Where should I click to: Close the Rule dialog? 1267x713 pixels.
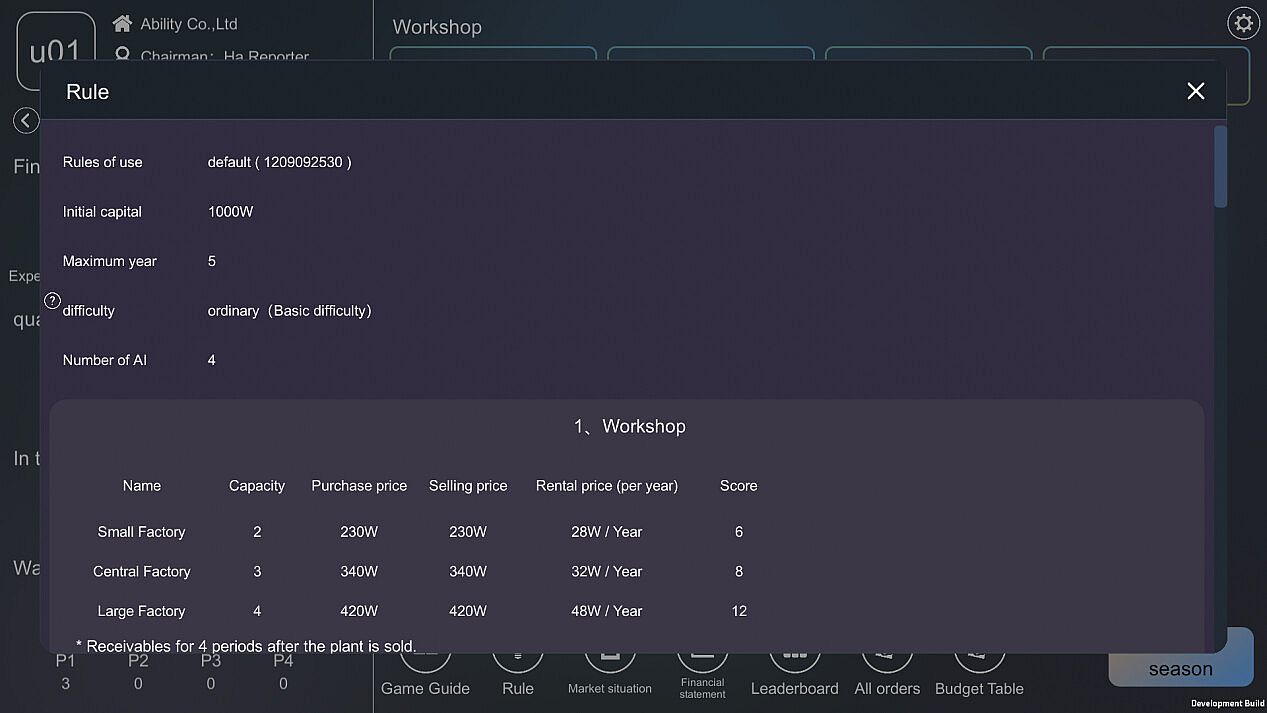1195,91
